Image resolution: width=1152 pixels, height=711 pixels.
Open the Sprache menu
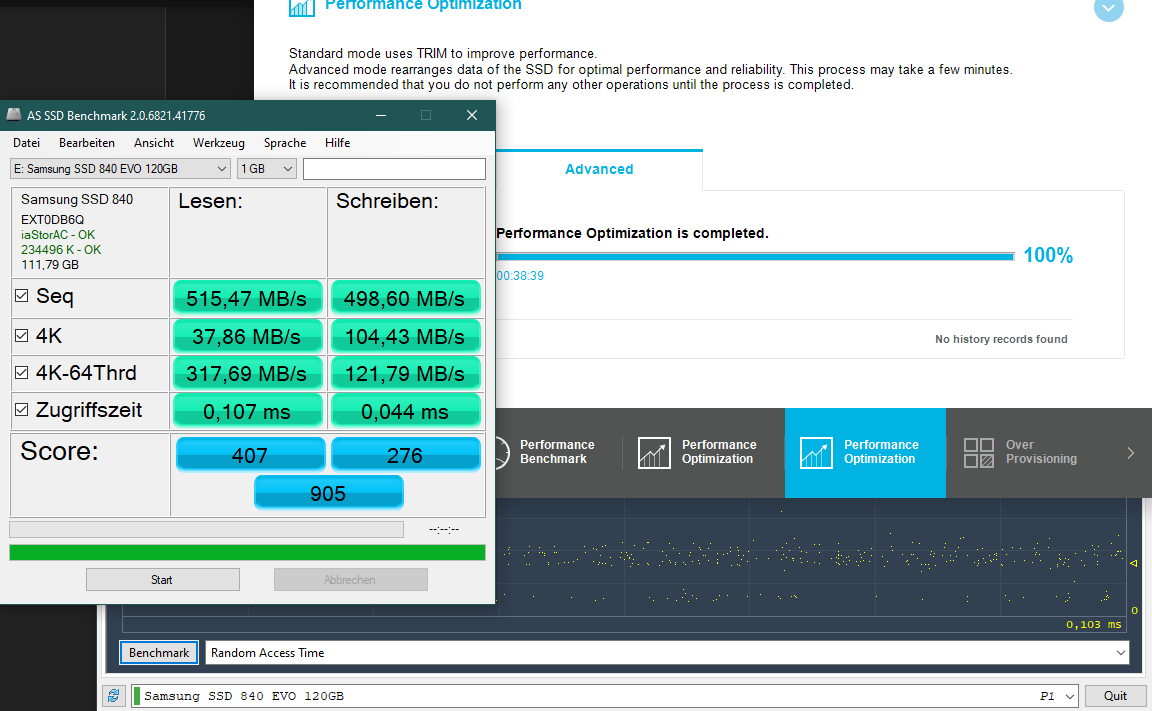point(285,142)
